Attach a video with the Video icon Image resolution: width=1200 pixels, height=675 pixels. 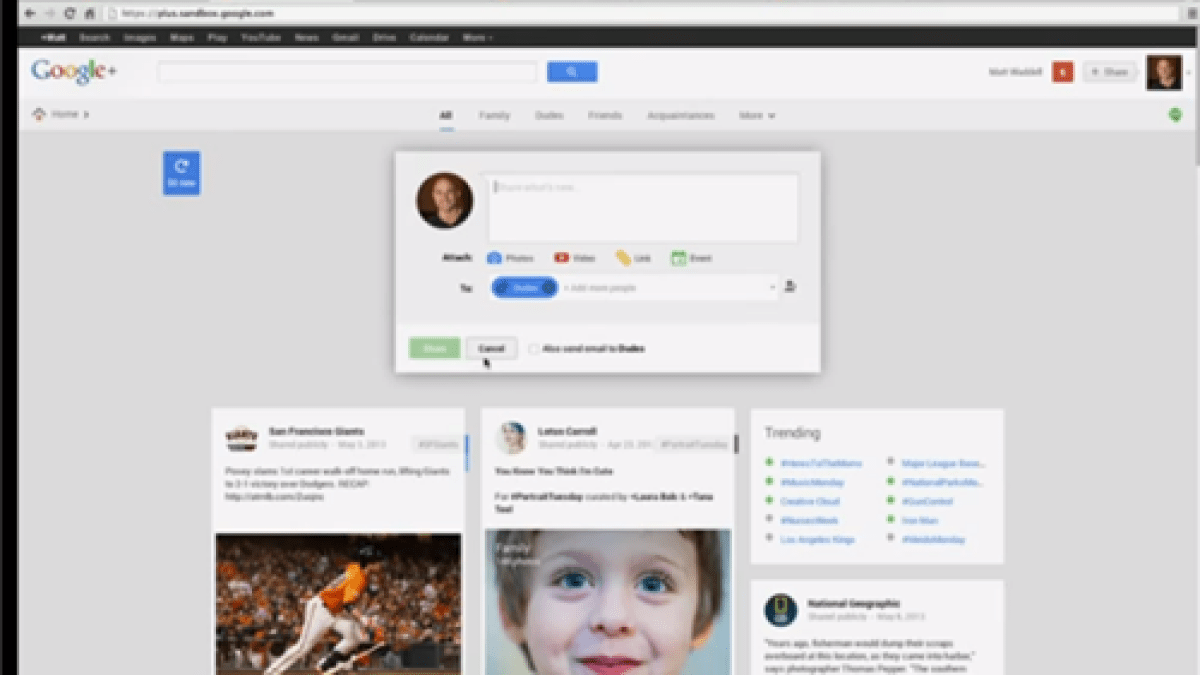(562, 258)
